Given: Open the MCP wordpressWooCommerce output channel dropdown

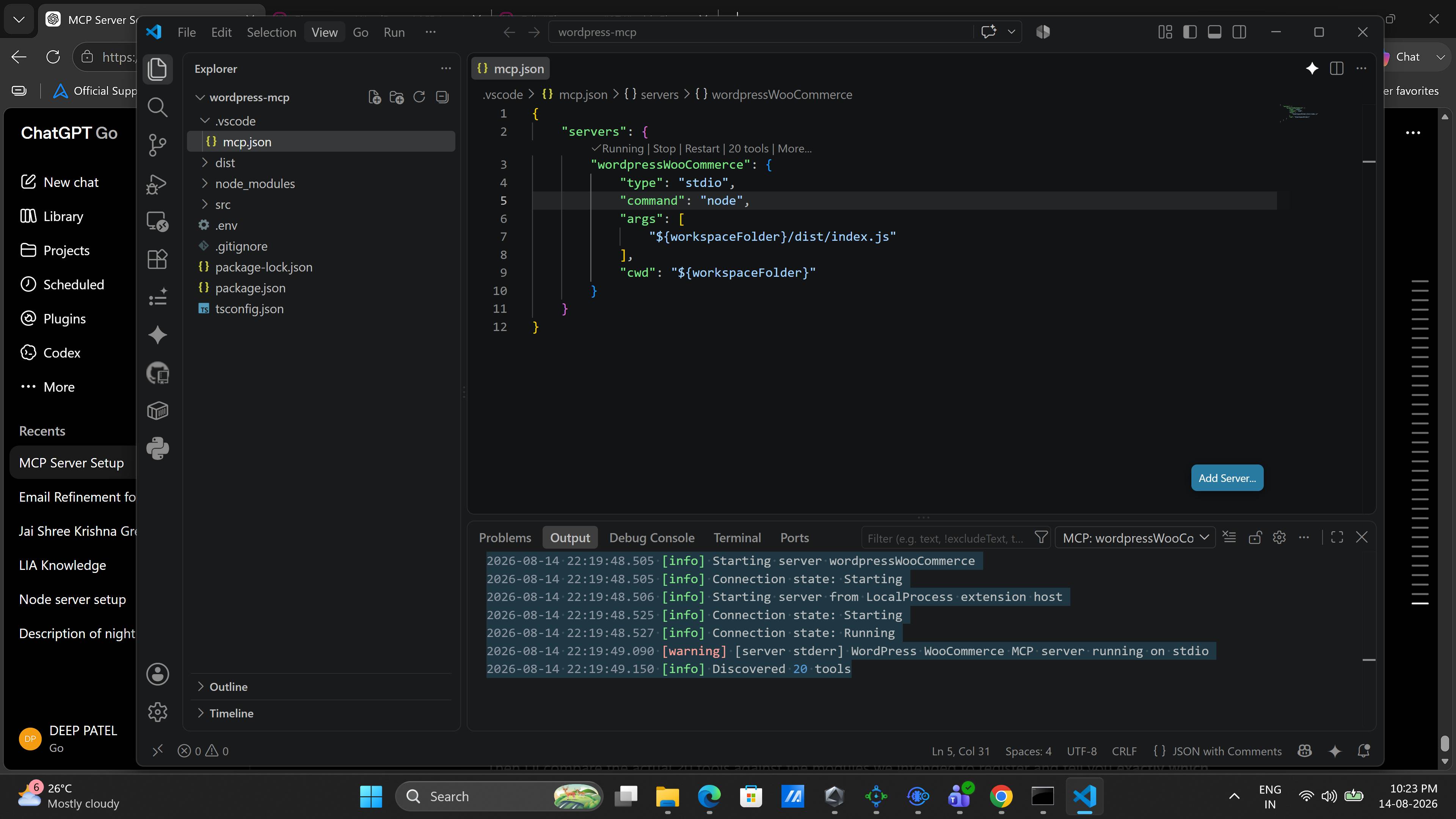Looking at the screenshot, I should tap(1135, 538).
